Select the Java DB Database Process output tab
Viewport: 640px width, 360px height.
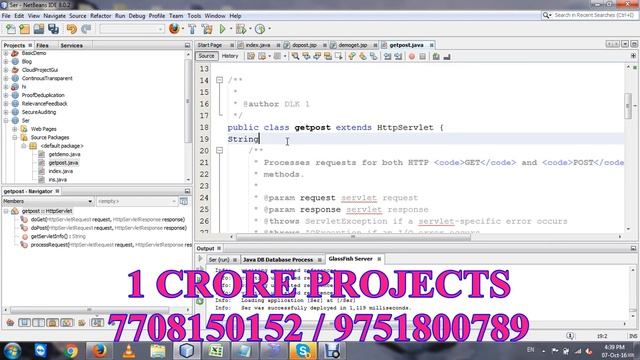coord(278,260)
